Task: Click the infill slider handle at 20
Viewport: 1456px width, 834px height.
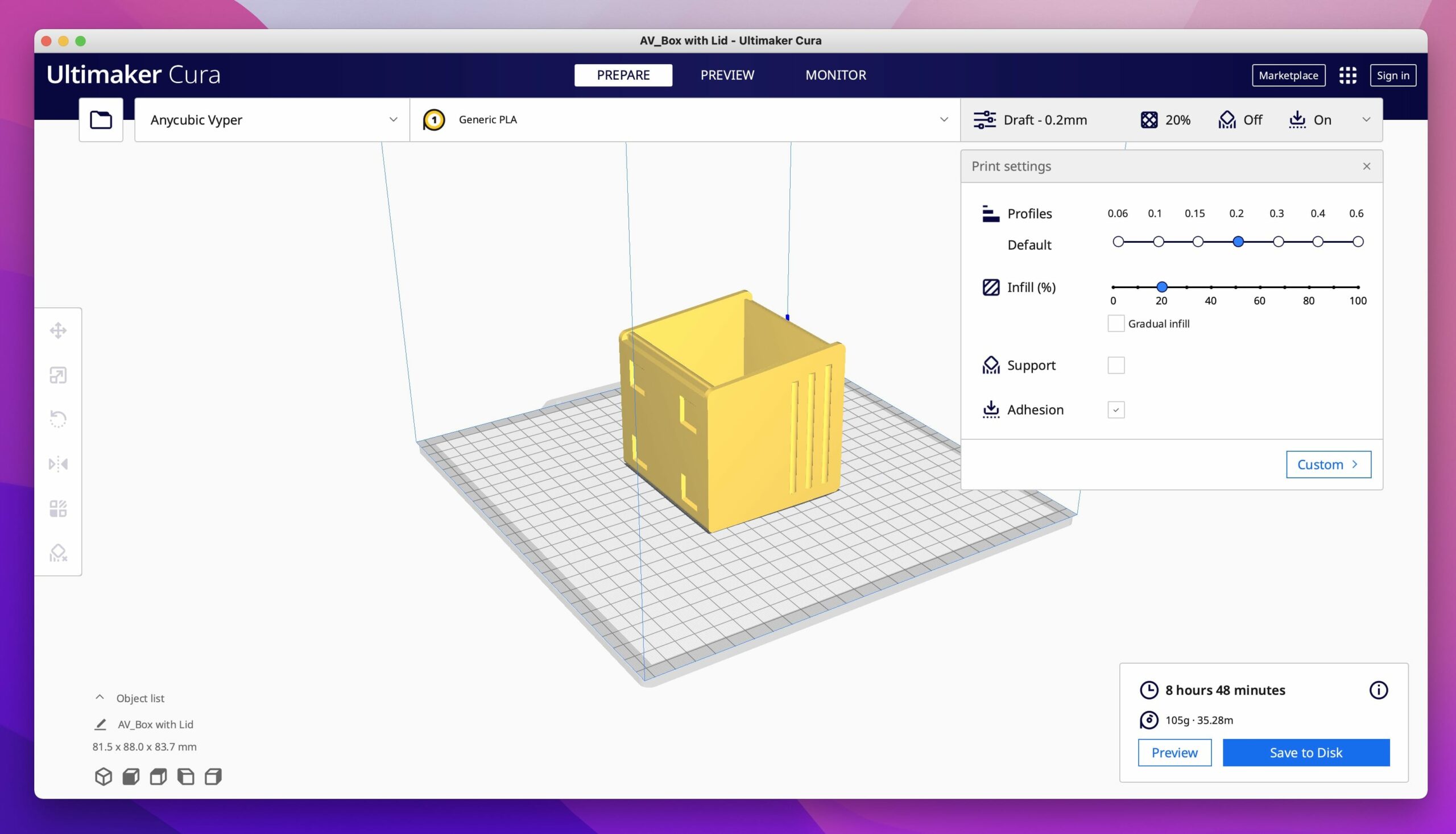Action: (1161, 287)
